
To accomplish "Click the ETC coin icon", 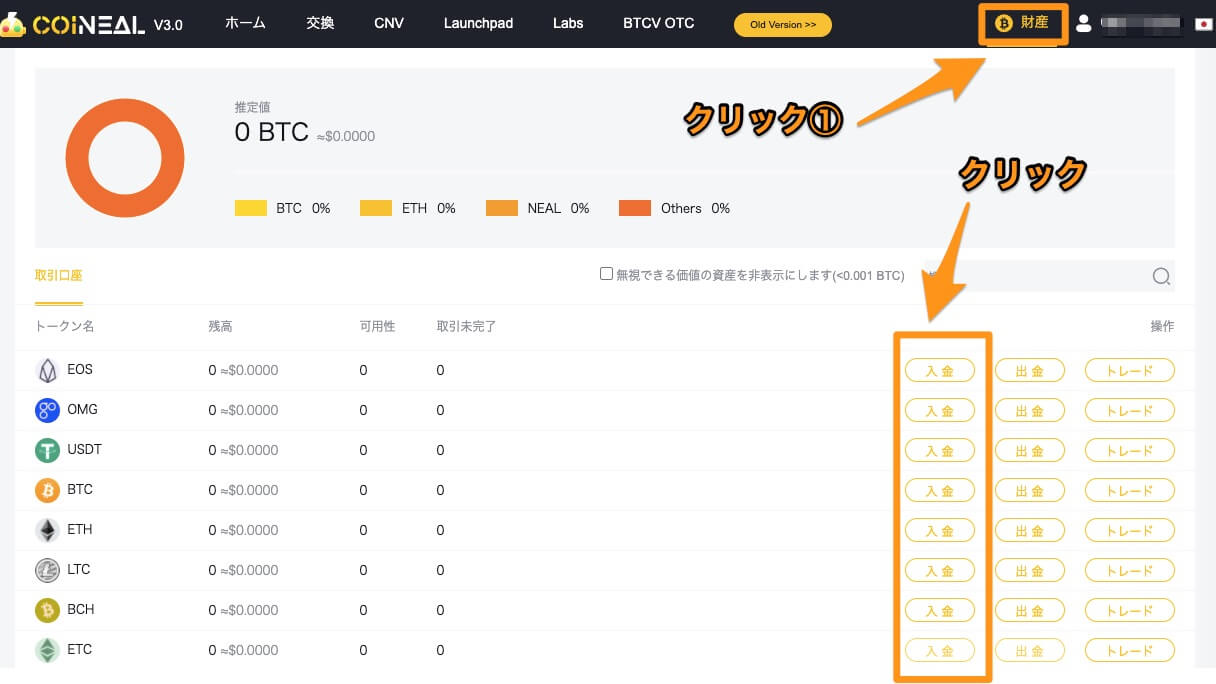I will click(47, 650).
